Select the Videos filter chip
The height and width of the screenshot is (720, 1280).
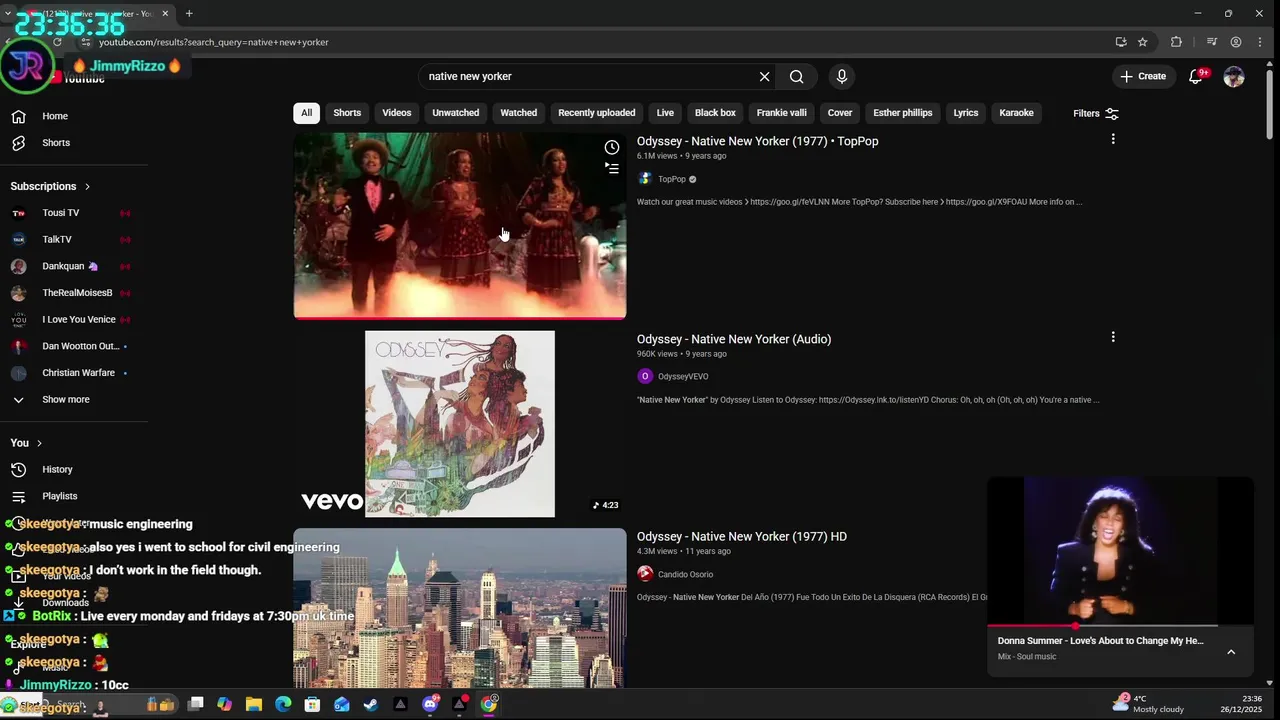396,113
